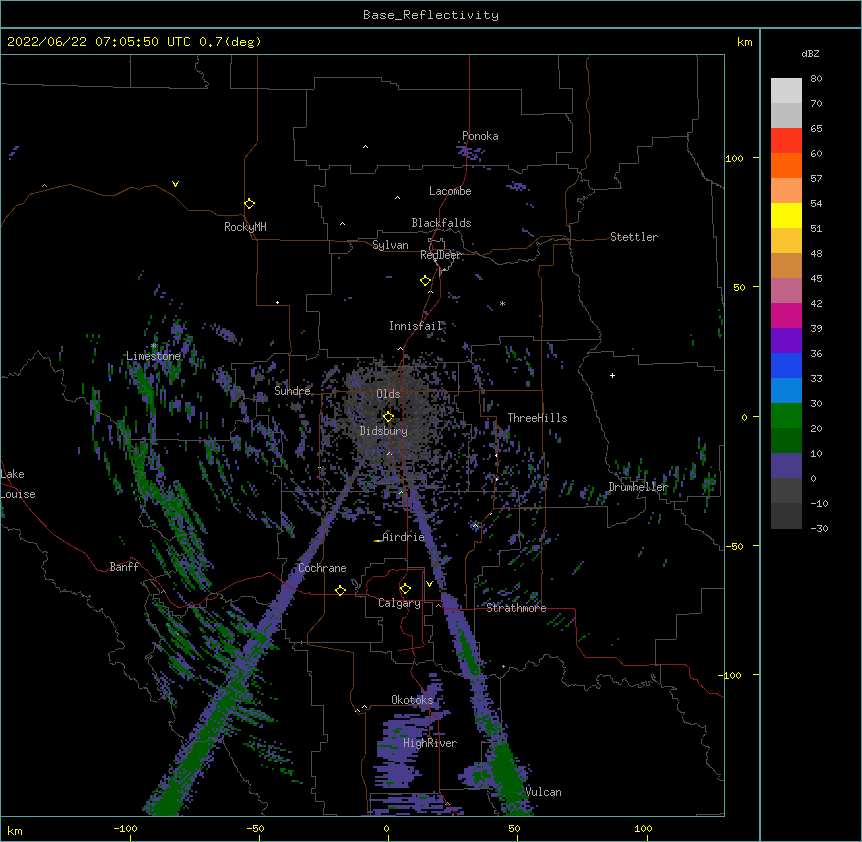Click the white asterisk marker east of Innisfail
The width and height of the screenshot is (862, 842).
502,303
